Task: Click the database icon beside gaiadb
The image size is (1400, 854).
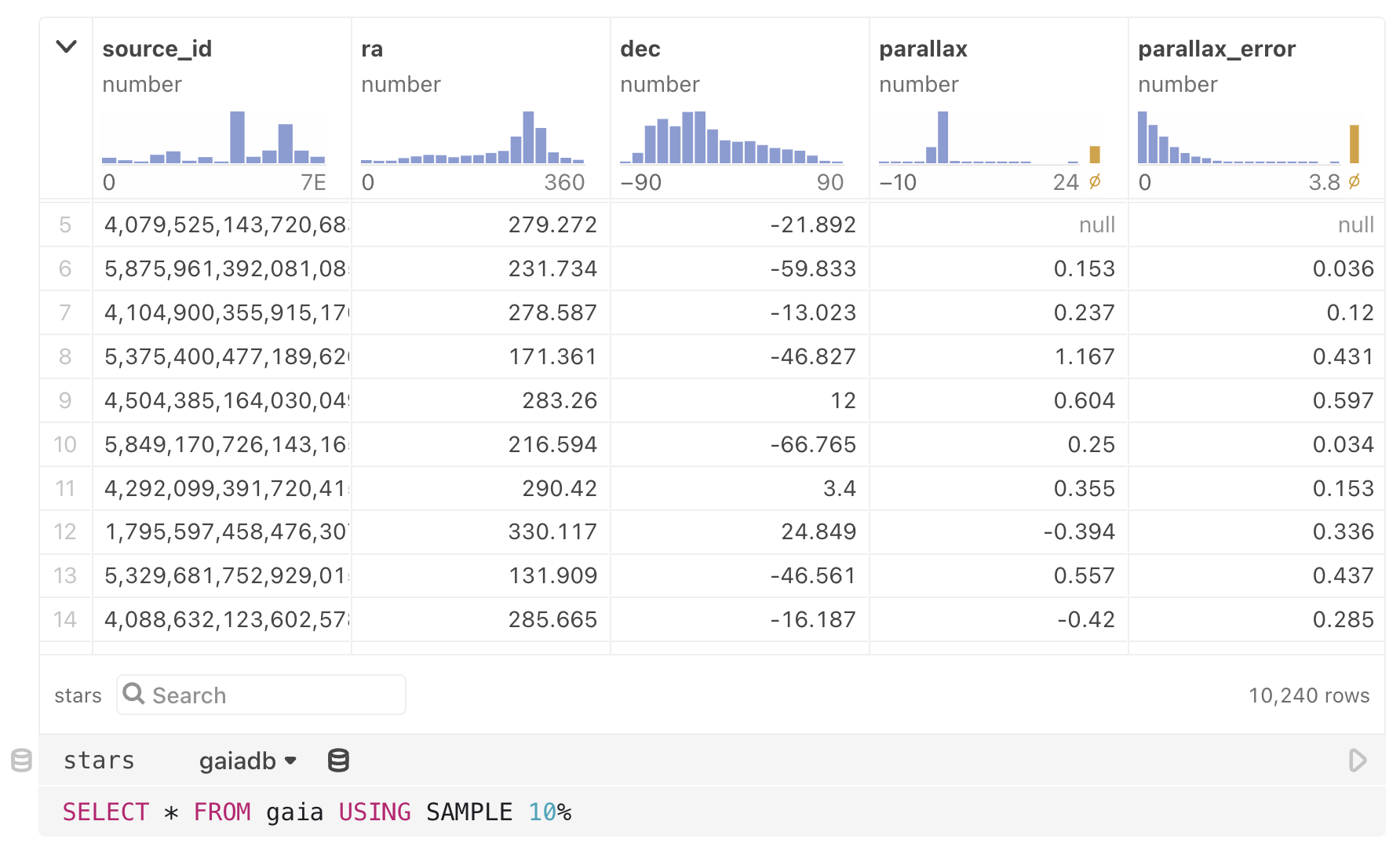Action: pos(337,760)
